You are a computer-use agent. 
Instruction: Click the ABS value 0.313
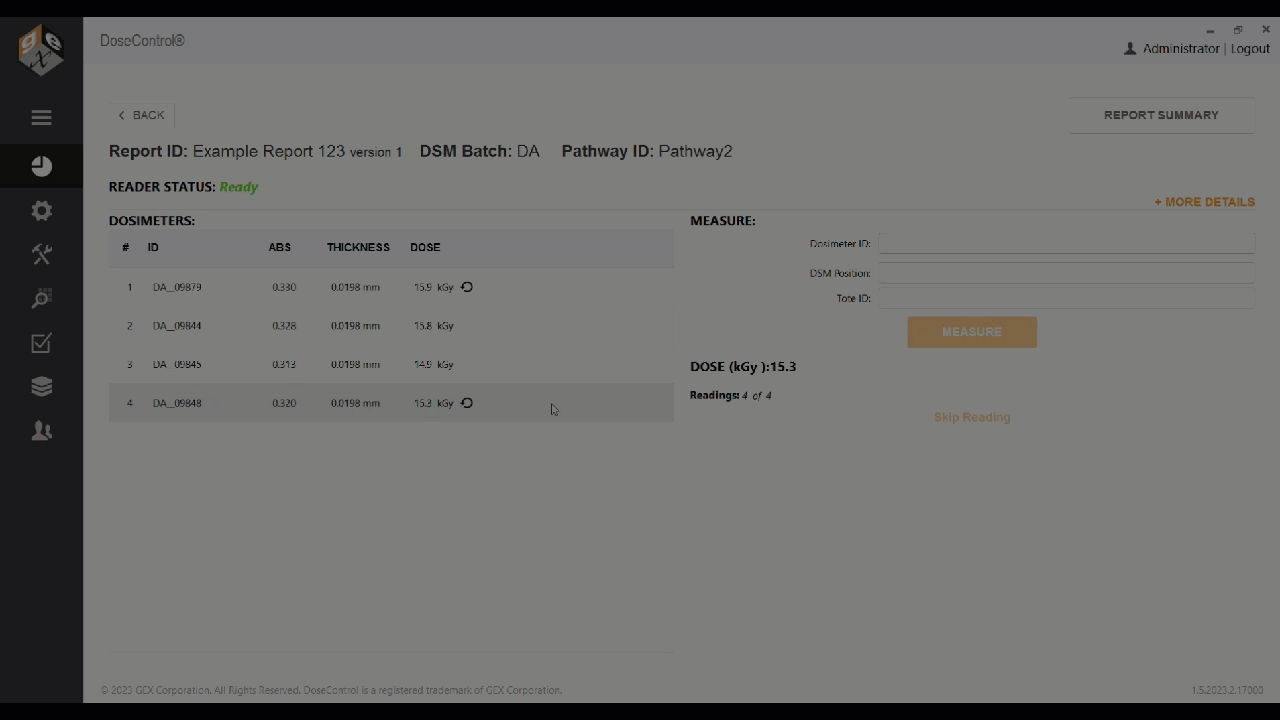[x=284, y=364]
